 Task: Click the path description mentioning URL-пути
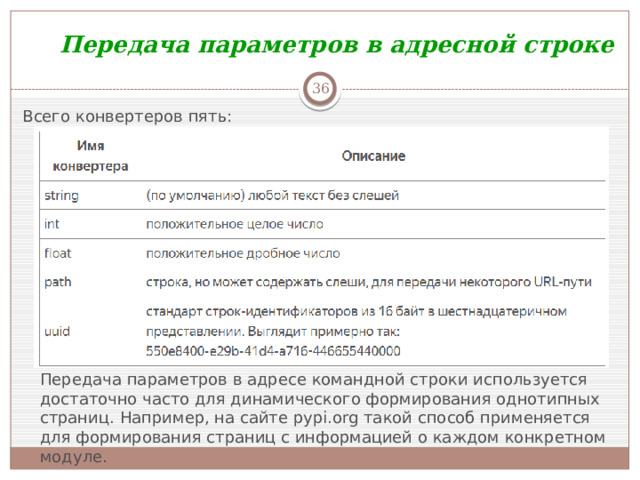[x=369, y=282]
